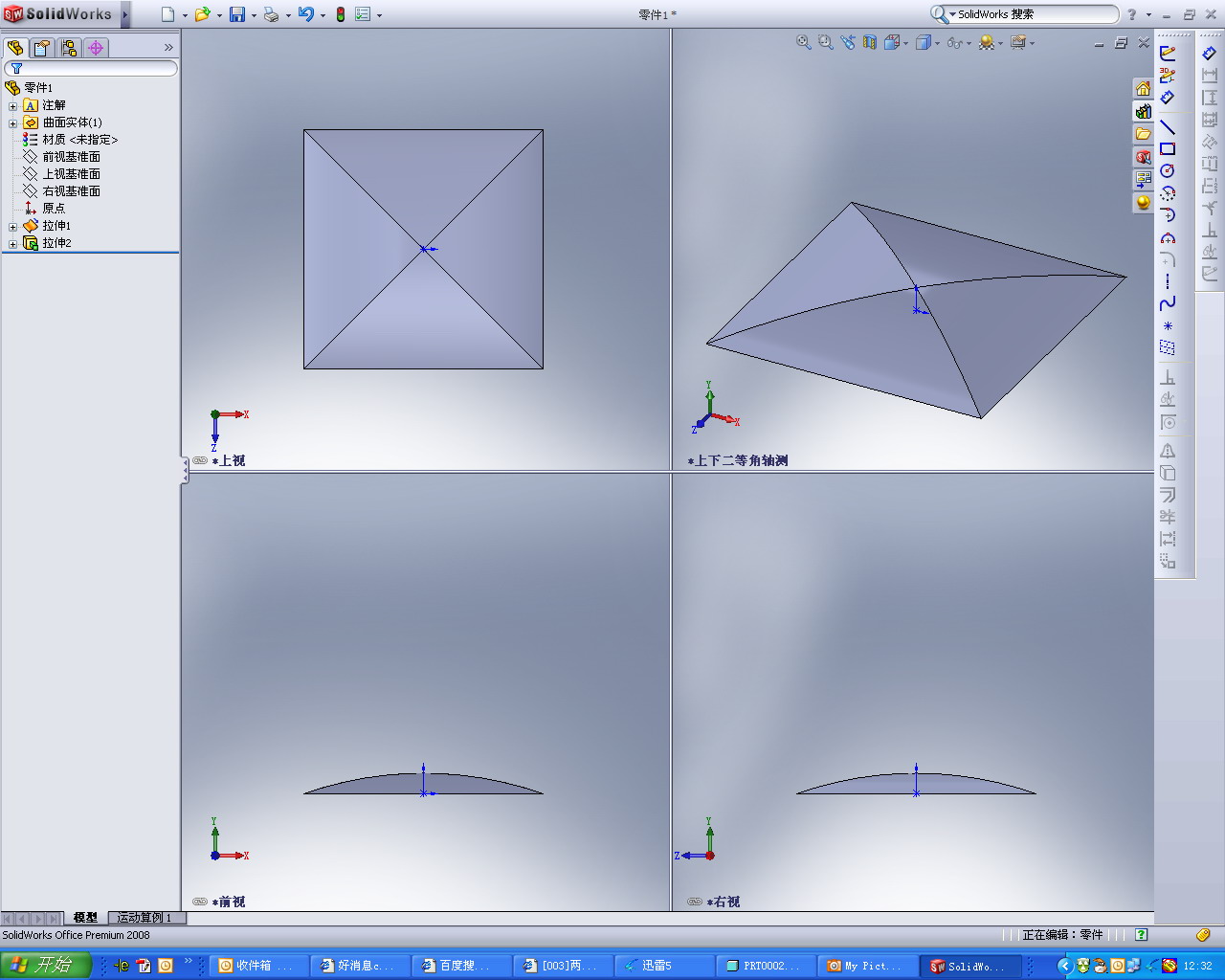Click the Print icon
The height and width of the screenshot is (980, 1225).
click(x=271, y=14)
